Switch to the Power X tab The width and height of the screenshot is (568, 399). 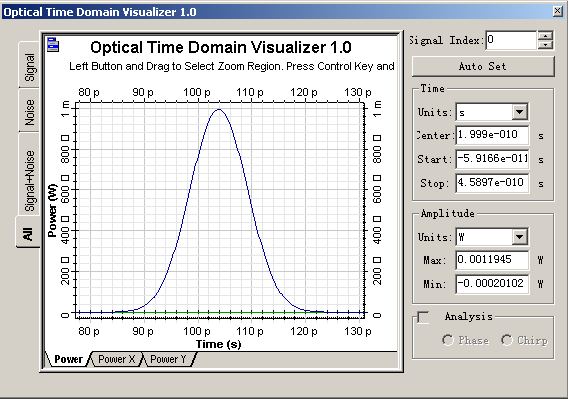click(116, 359)
